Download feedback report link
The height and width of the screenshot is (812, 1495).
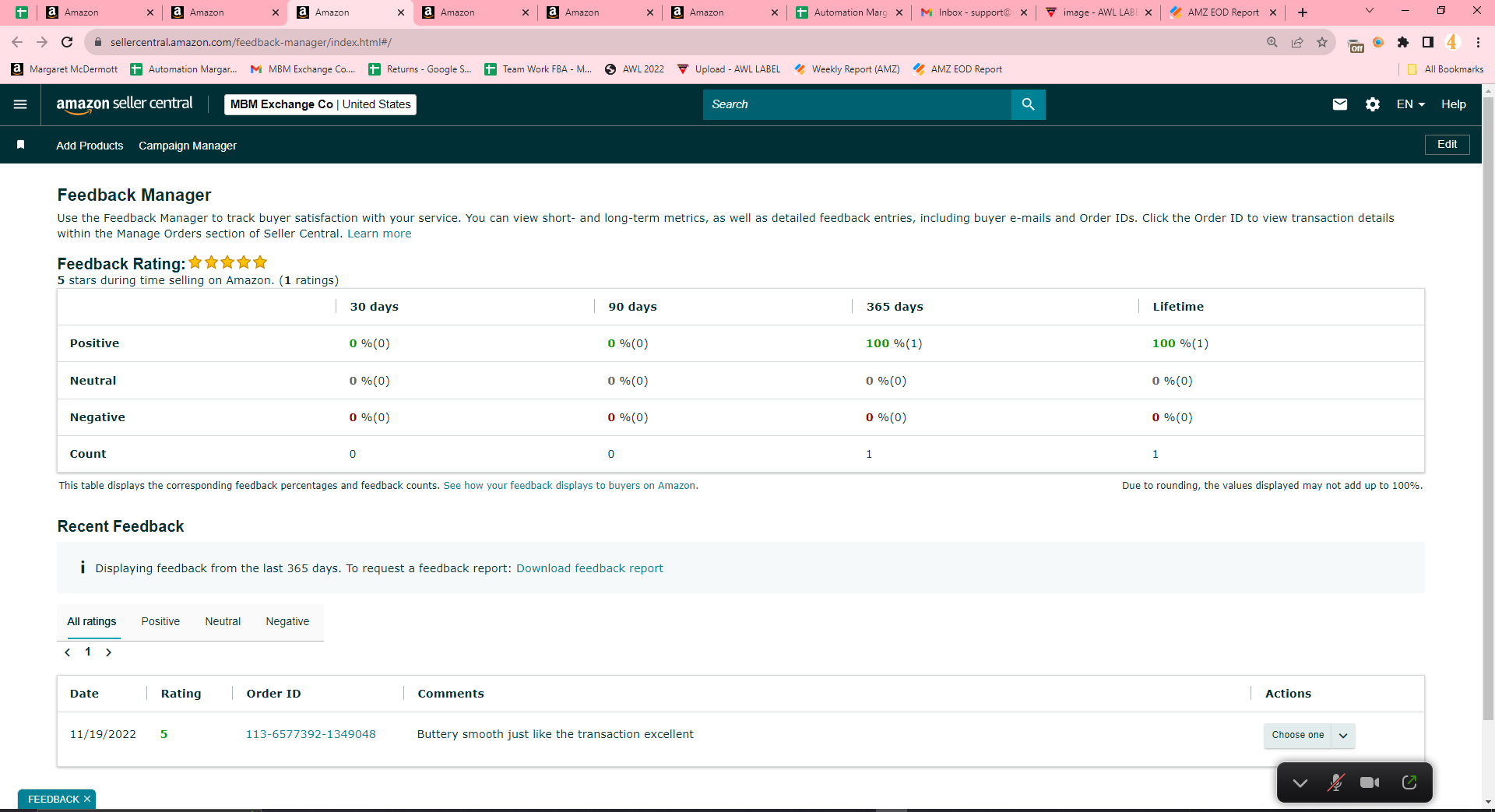(589, 568)
